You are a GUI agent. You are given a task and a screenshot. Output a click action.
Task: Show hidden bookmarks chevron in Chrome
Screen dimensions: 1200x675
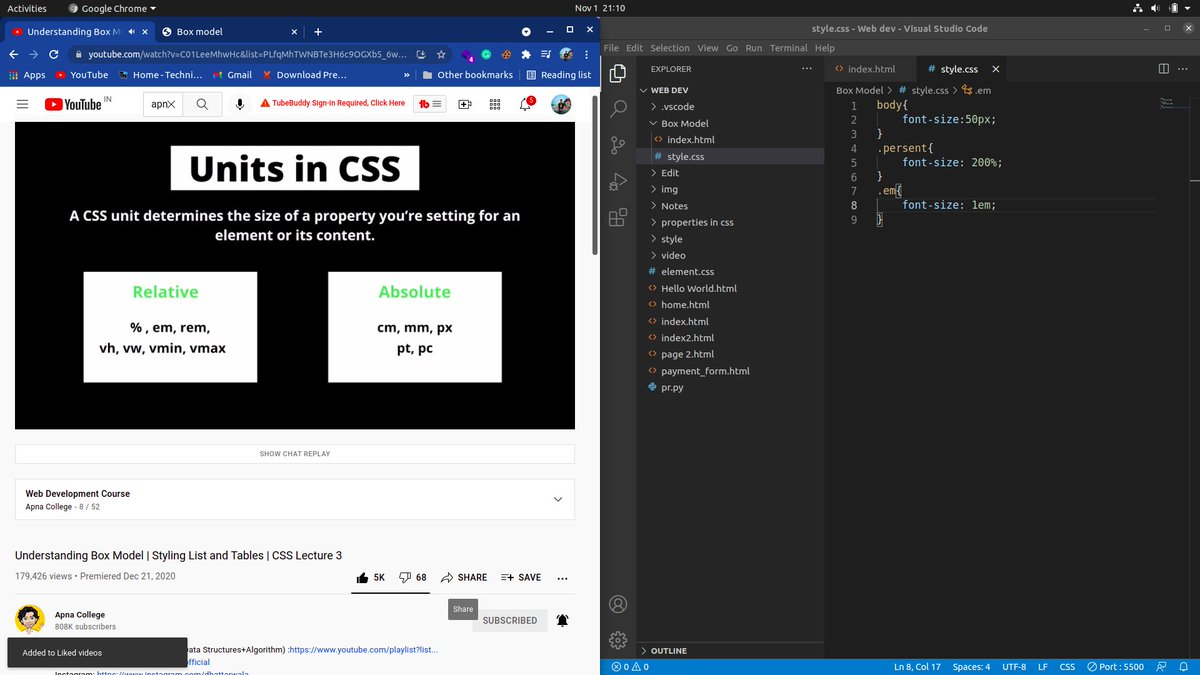(x=406, y=75)
